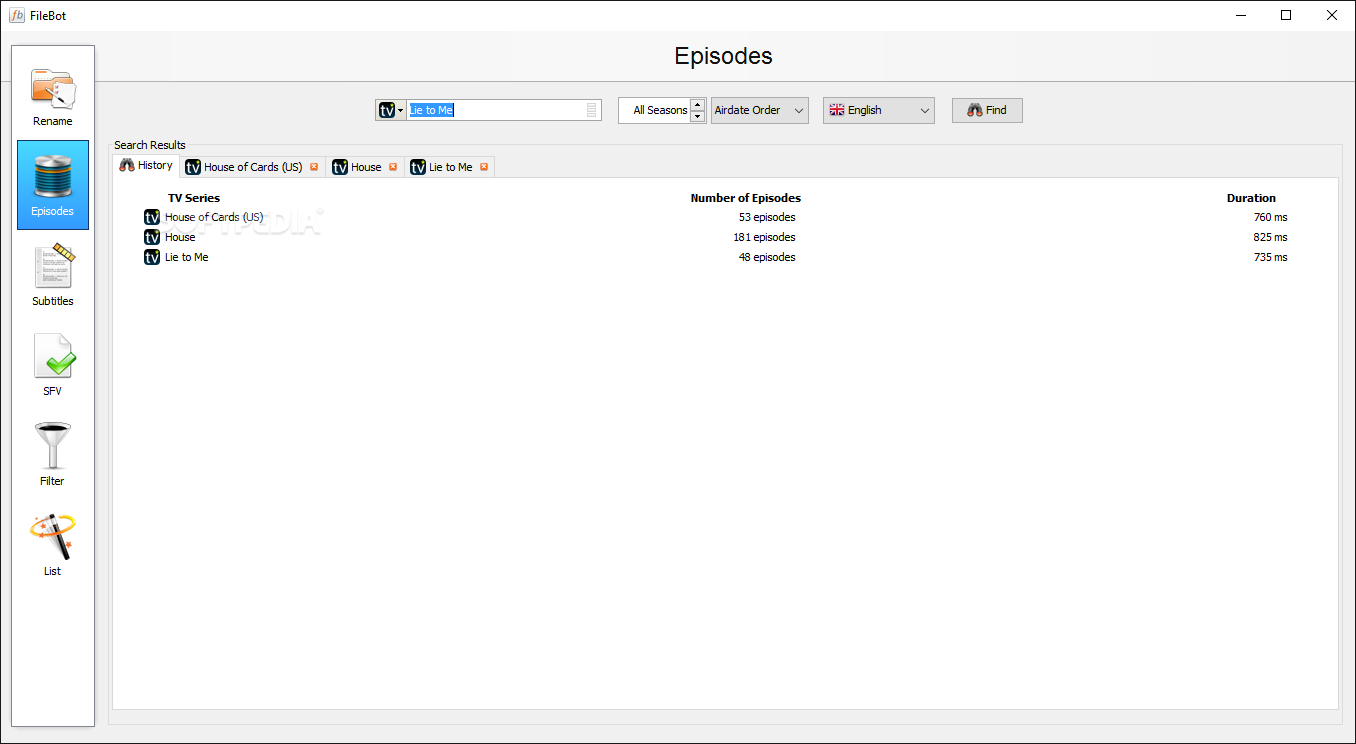Increase the season spinner value
This screenshot has width=1356, height=744.
[698, 104]
